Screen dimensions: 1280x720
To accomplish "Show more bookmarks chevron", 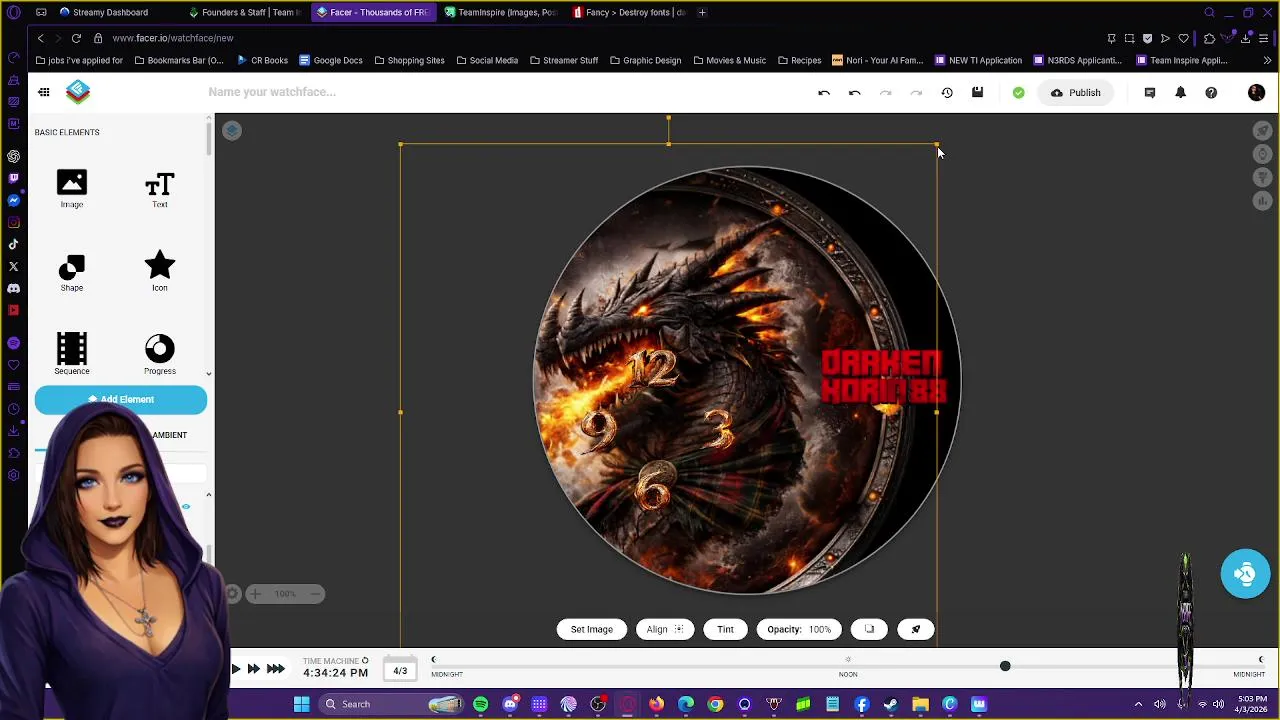I will click(1267, 60).
